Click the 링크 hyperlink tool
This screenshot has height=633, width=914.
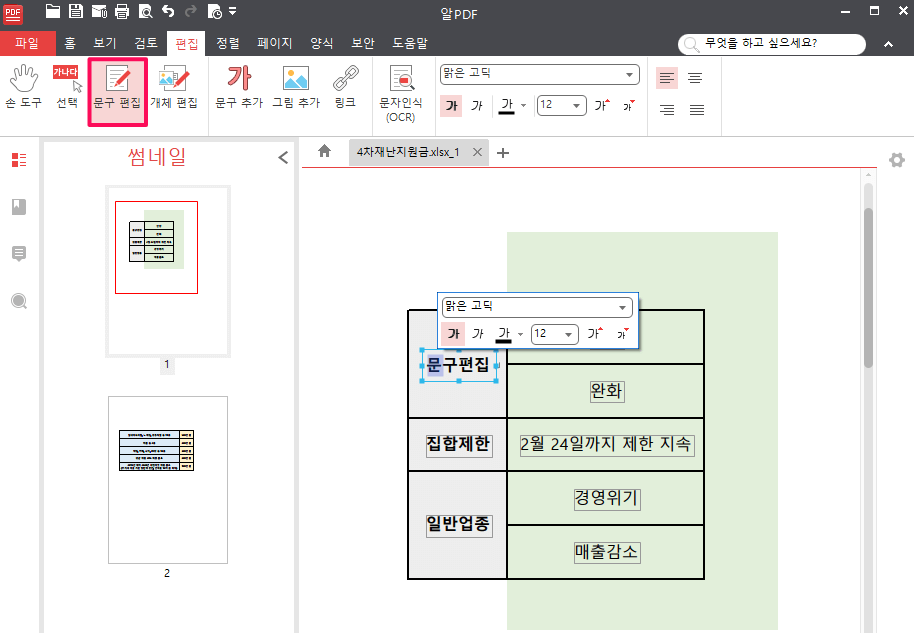pos(345,88)
